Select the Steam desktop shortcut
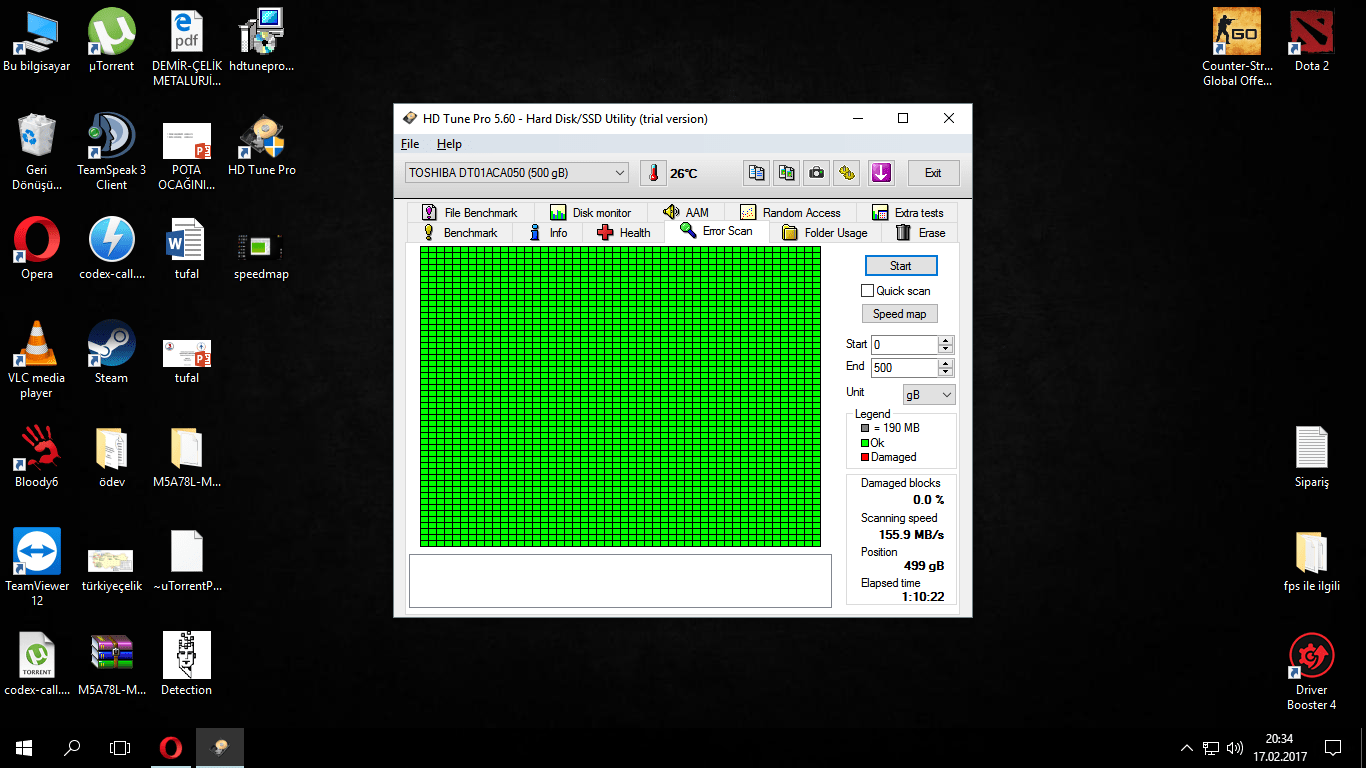 point(112,353)
